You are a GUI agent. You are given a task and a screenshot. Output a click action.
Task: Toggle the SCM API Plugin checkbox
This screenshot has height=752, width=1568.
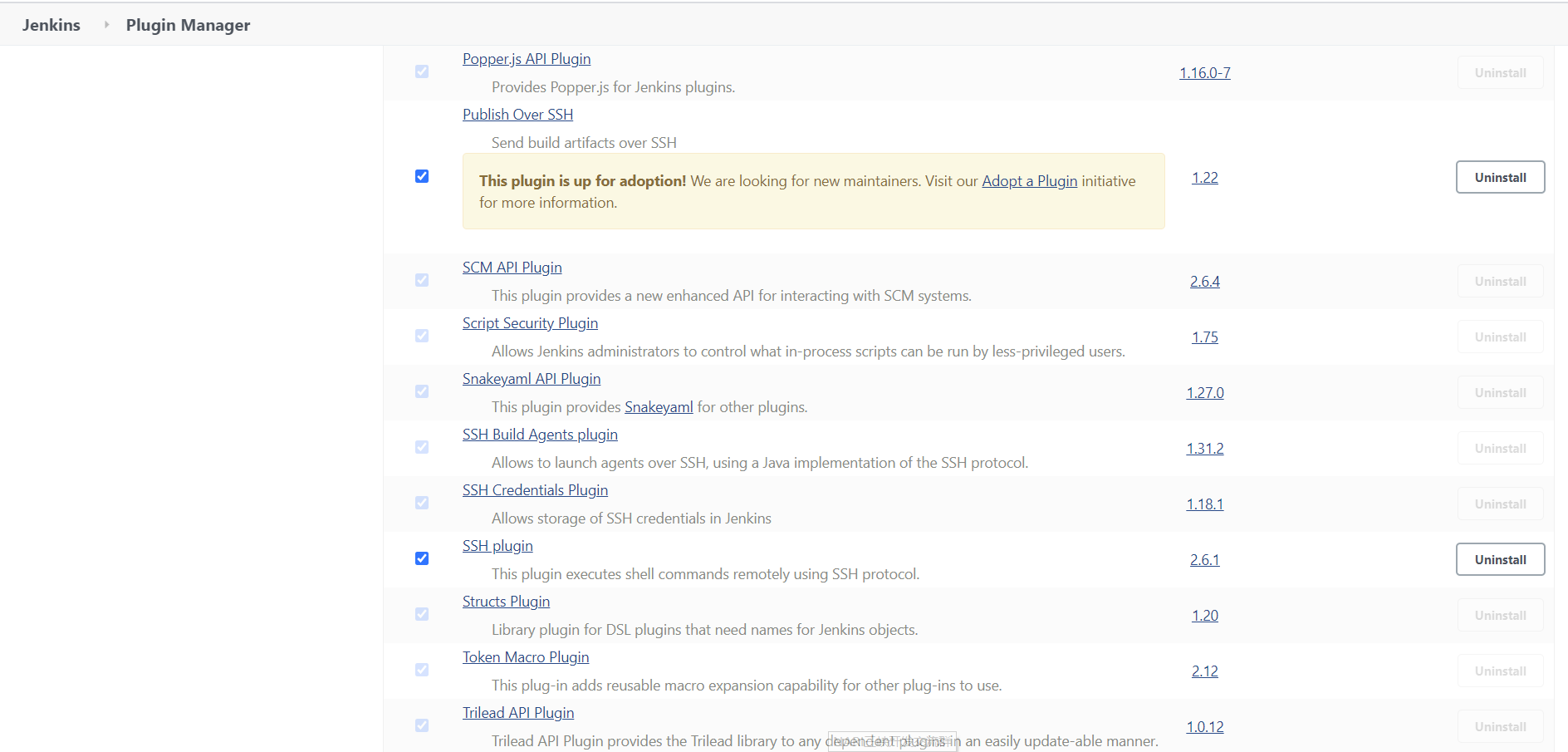coord(422,280)
